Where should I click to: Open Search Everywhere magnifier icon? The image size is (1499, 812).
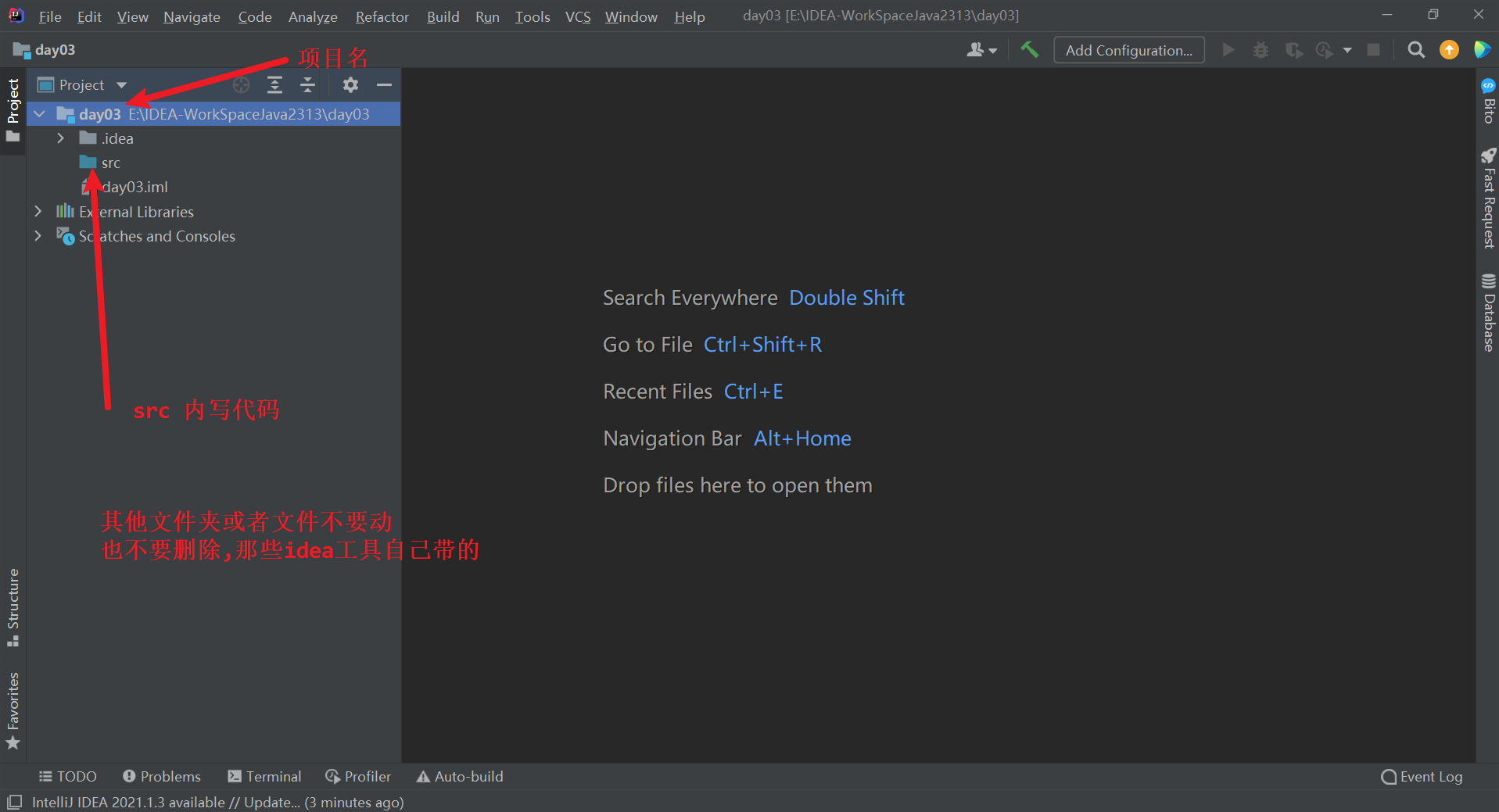pyautogui.click(x=1416, y=50)
